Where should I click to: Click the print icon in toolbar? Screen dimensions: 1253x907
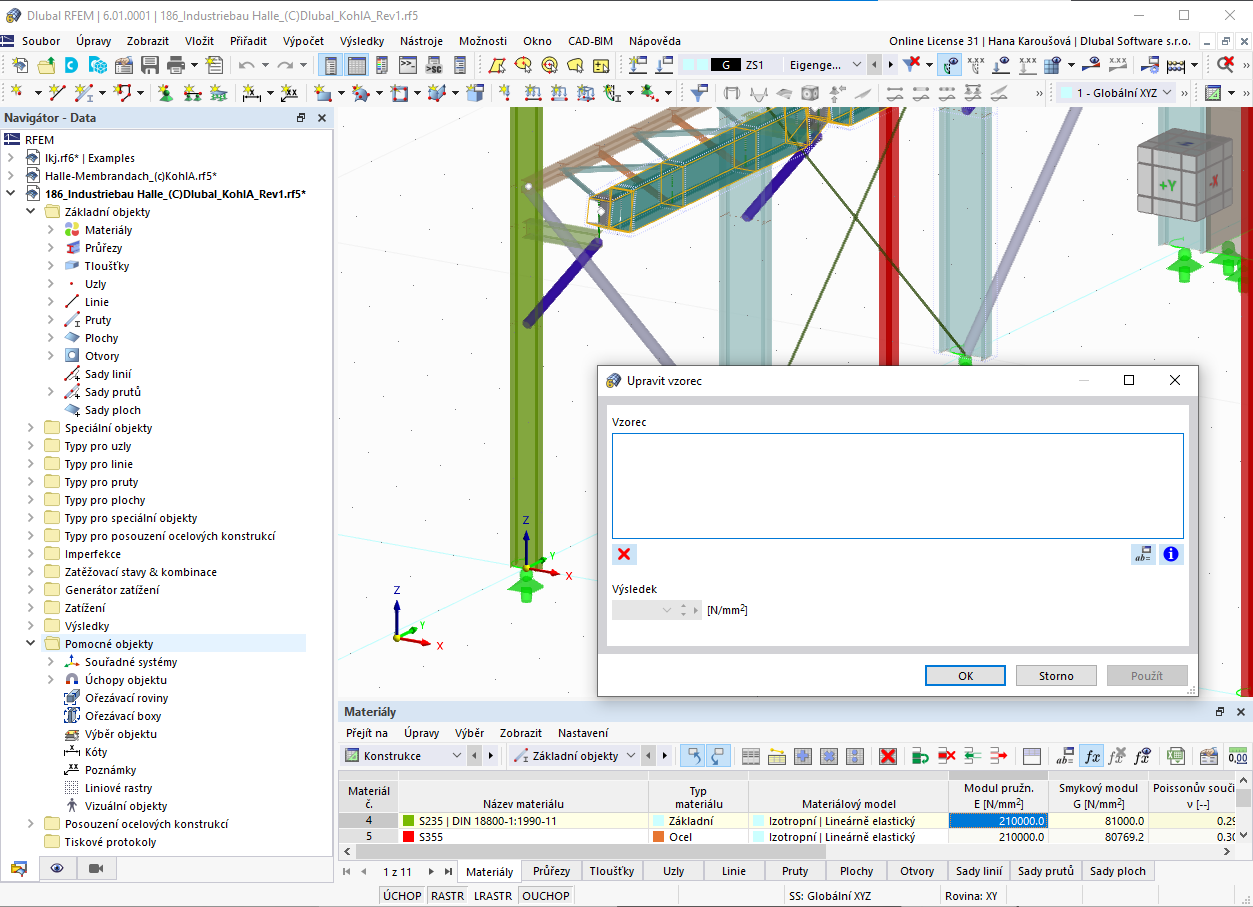click(x=176, y=65)
